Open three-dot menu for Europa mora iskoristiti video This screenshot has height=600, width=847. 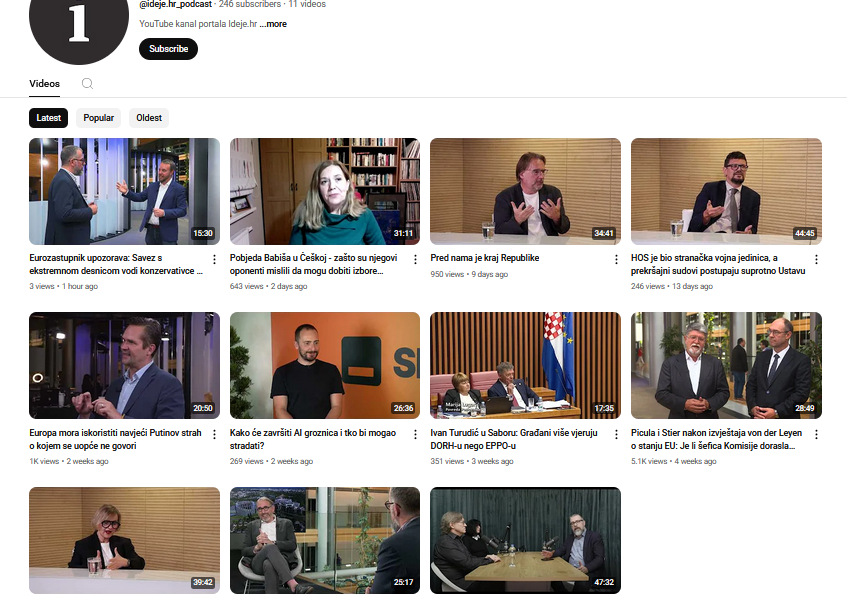pos(214,434)
